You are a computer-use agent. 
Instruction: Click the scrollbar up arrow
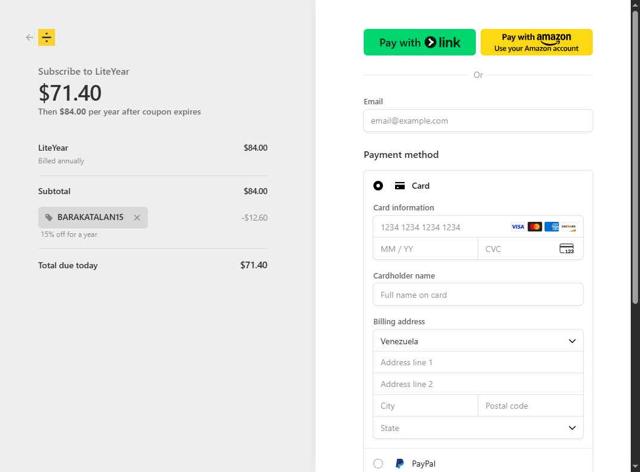pyautogui.click(x=635, y=4)
